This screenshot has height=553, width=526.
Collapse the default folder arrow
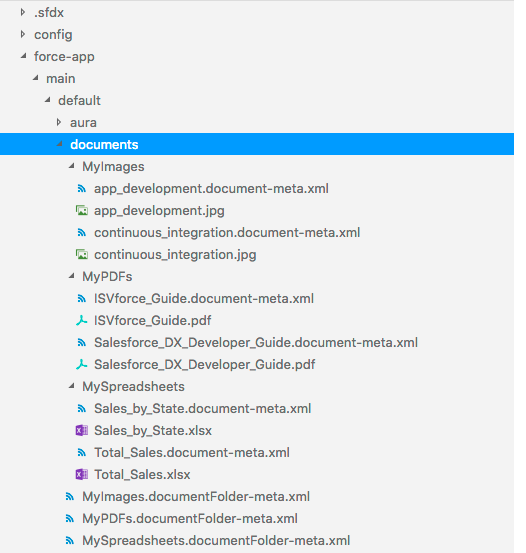(48, 100)
